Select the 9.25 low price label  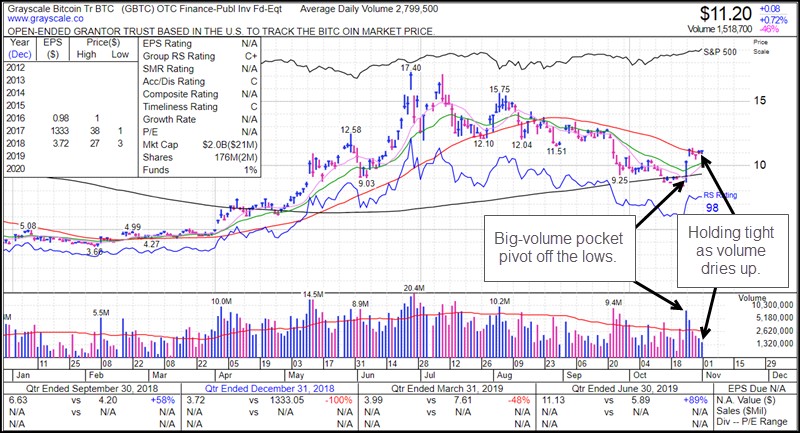(619, 181)
